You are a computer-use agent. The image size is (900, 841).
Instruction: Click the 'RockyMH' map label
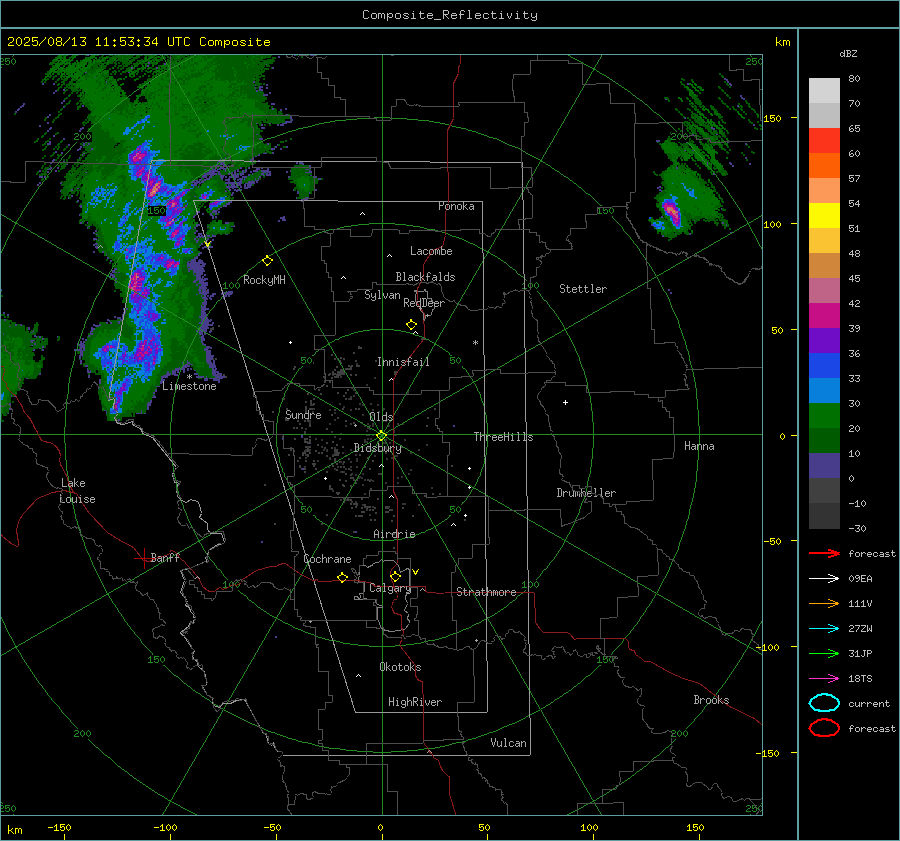[x=264, y=280]
